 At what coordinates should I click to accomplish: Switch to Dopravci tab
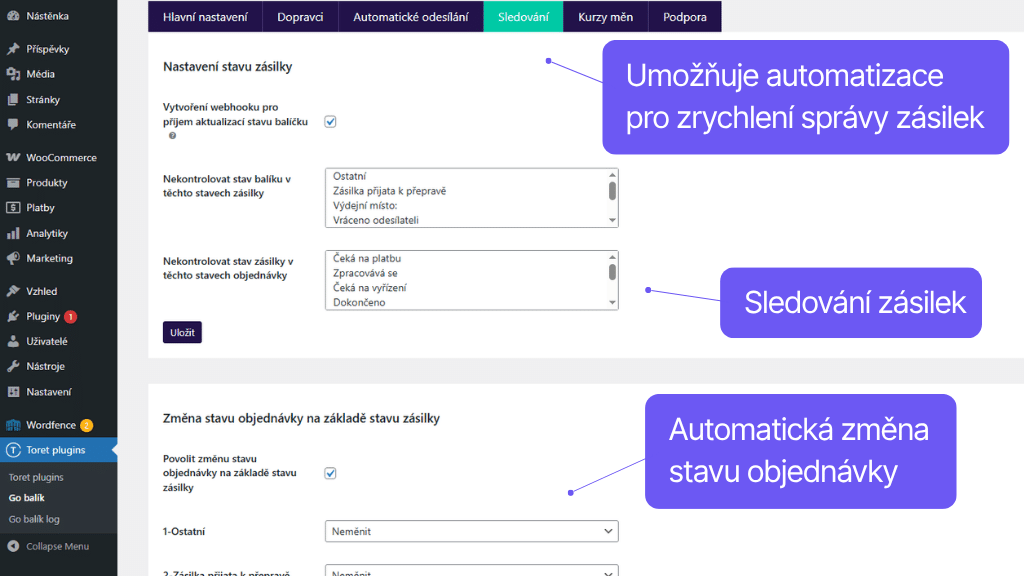(x=300, y=16)
